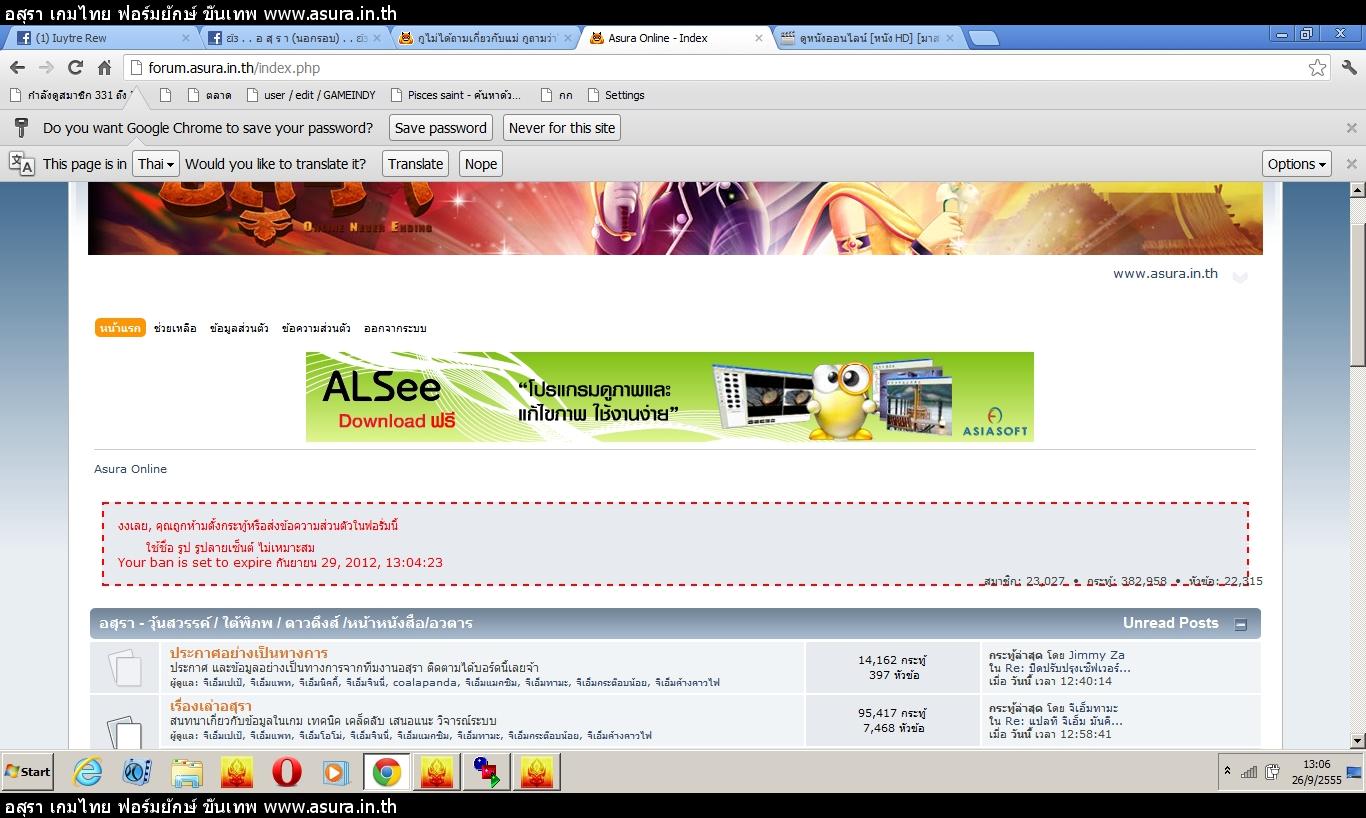Viewport: 1366px width, 818px height.
Task: Open Jimmy Za's profile link
Action: click(x=1096, y=655)
